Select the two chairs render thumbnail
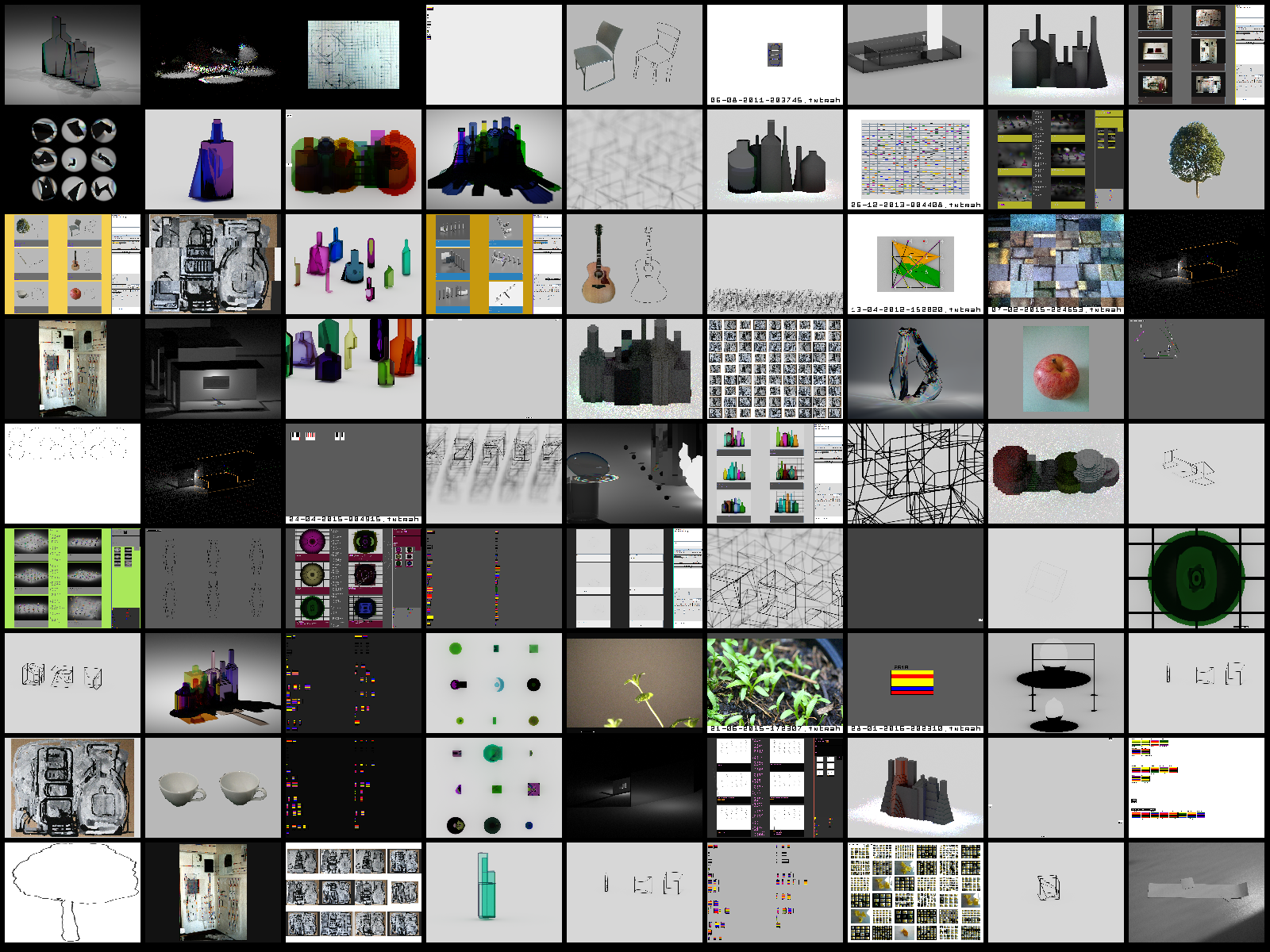 pos(634,55)
